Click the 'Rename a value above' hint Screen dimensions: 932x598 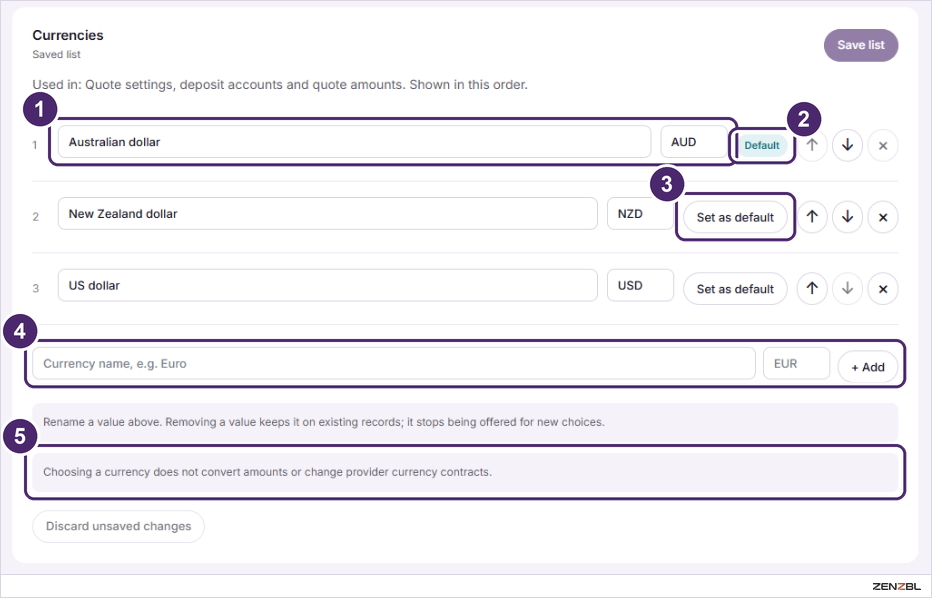[x=465, y=422]
